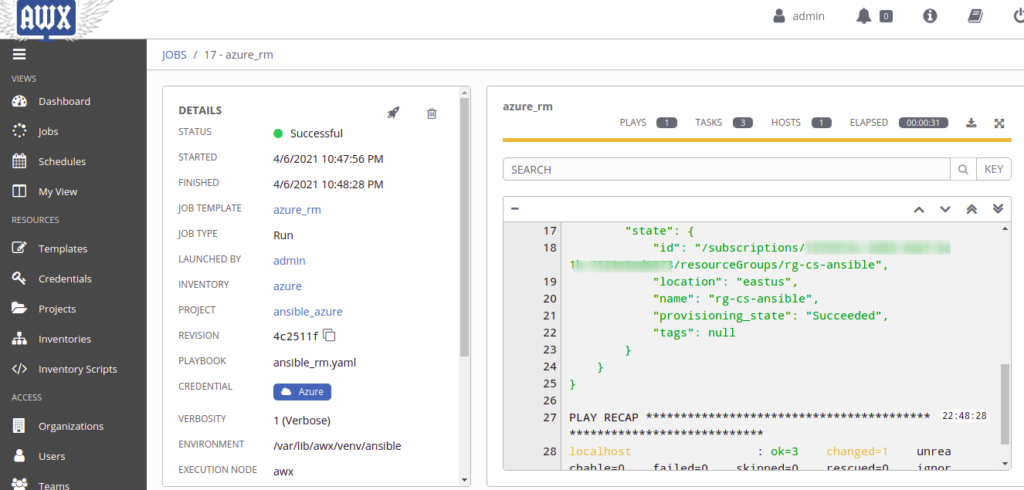Open the search KEY button

(x=993, y=169)
